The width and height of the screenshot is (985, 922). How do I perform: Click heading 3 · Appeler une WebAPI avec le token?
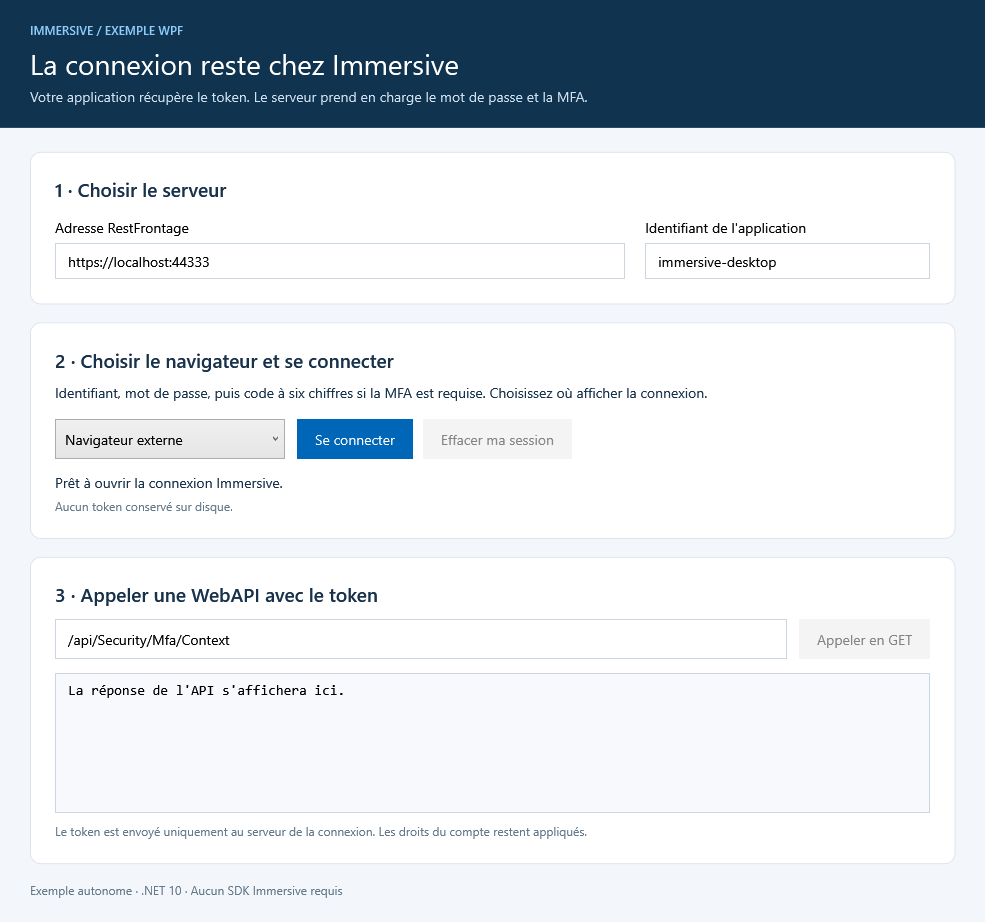pos(217,595)
